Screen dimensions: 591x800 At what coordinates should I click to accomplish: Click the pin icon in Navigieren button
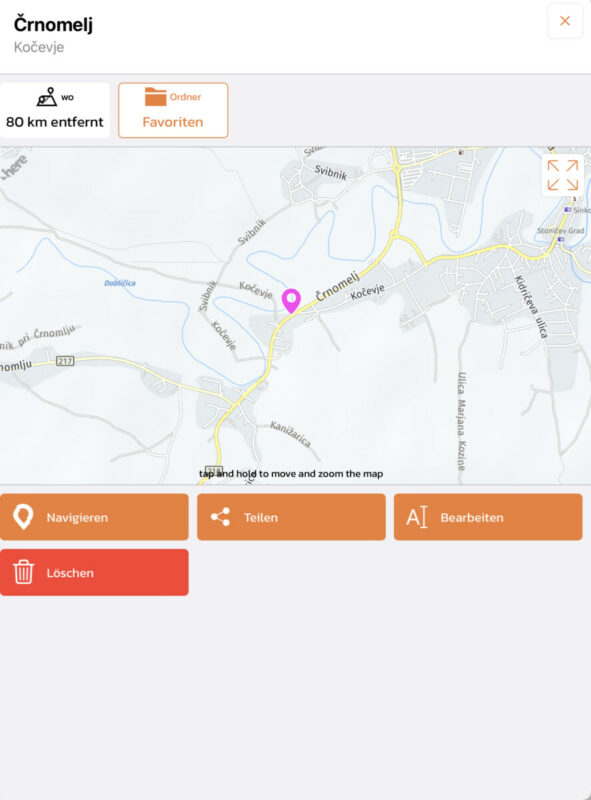(23, 517)
